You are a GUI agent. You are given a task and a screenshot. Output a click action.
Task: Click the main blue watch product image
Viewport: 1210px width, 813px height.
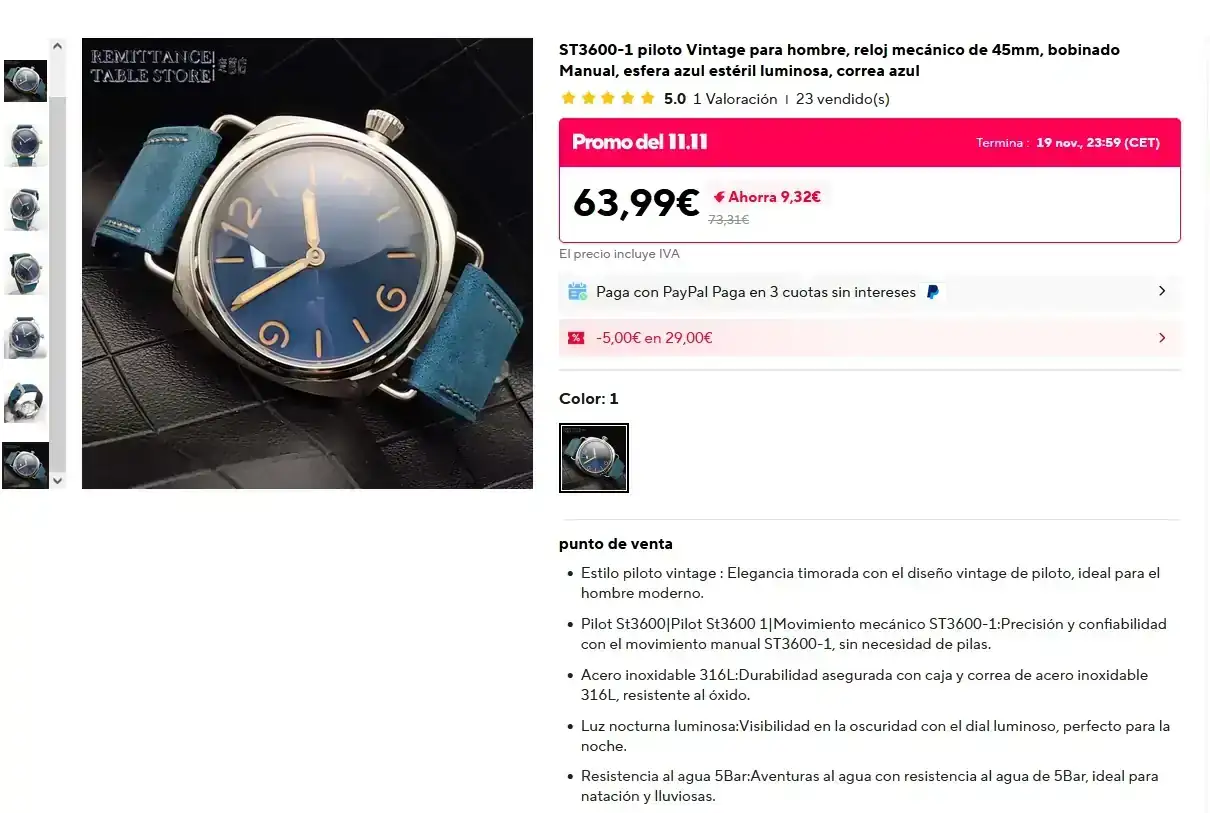click(307, 263)
